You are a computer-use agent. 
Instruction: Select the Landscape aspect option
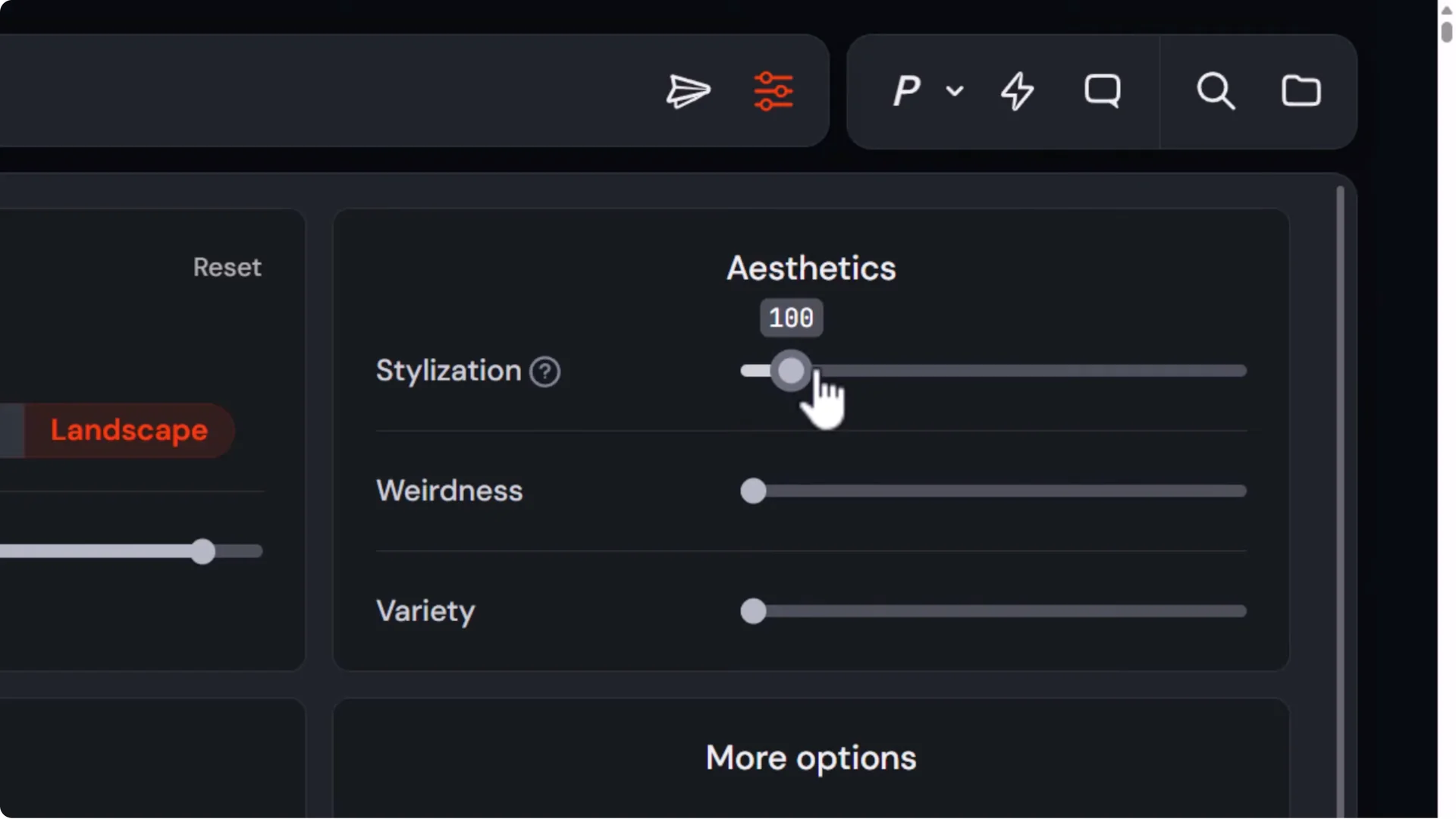point(129,431)
